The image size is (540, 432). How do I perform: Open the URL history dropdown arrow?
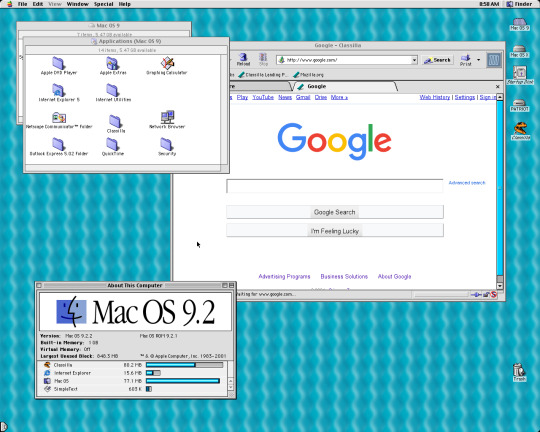tap(414, 60)
